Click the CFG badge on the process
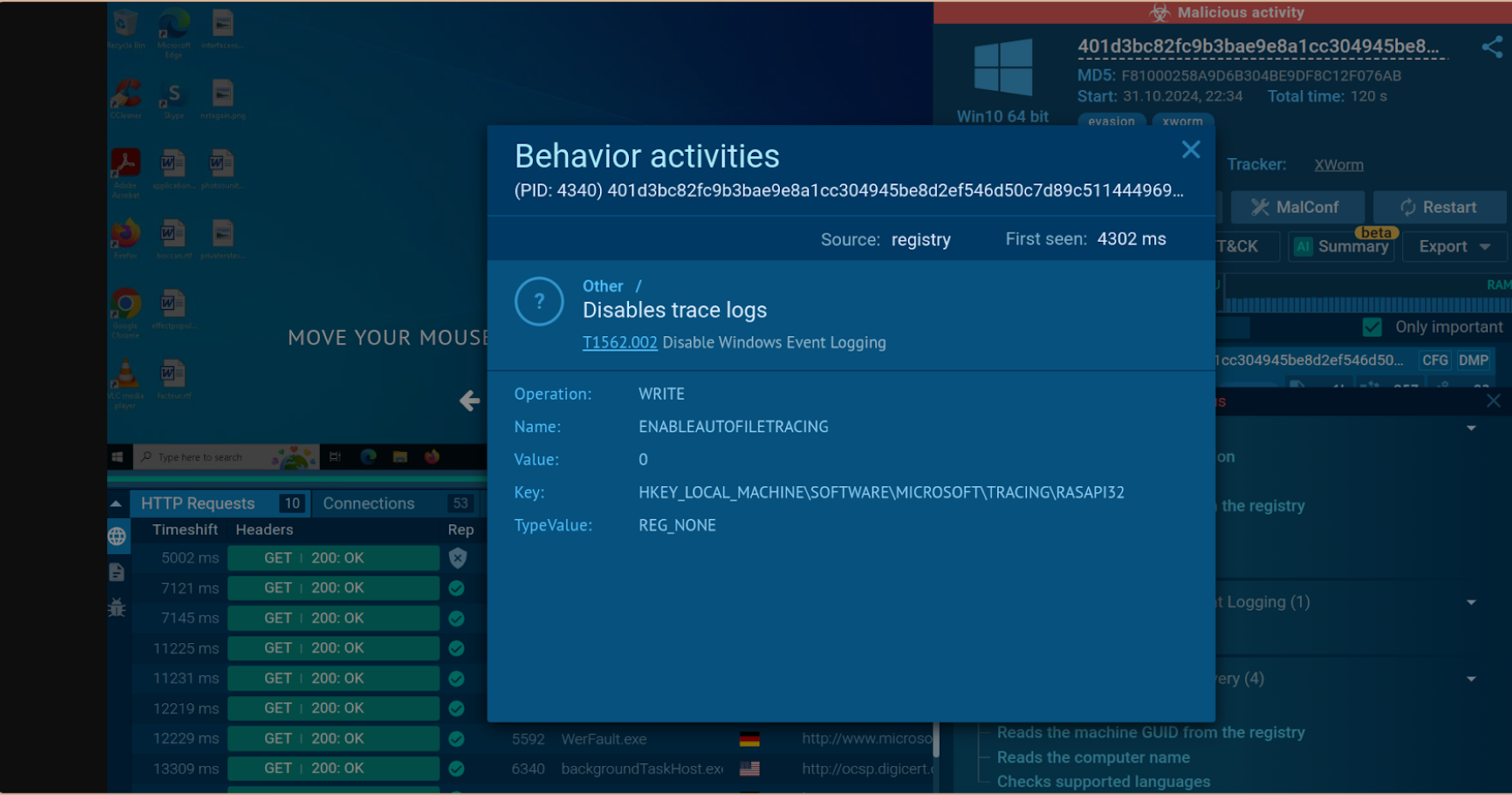The width and height of the screenshot is (1512, 795). (1435, 360)
